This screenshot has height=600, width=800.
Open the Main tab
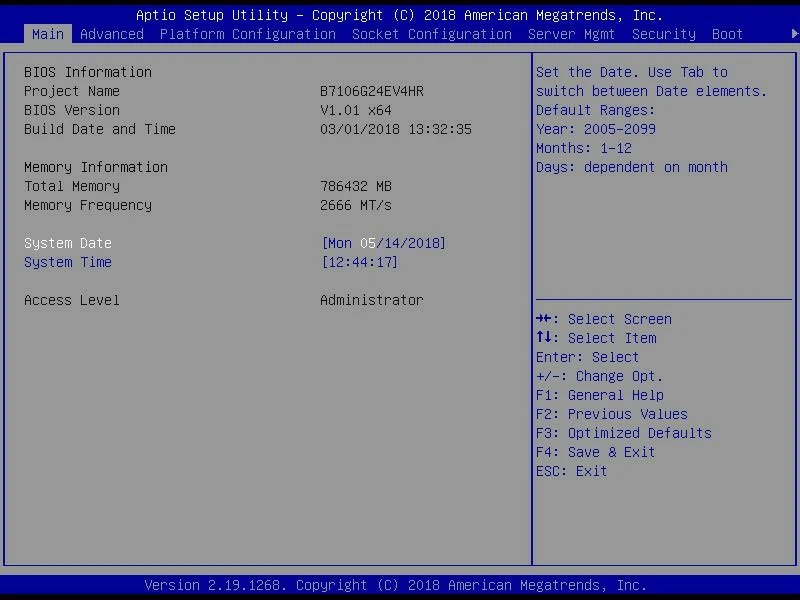pyautogui.click(x=47, y=34)
